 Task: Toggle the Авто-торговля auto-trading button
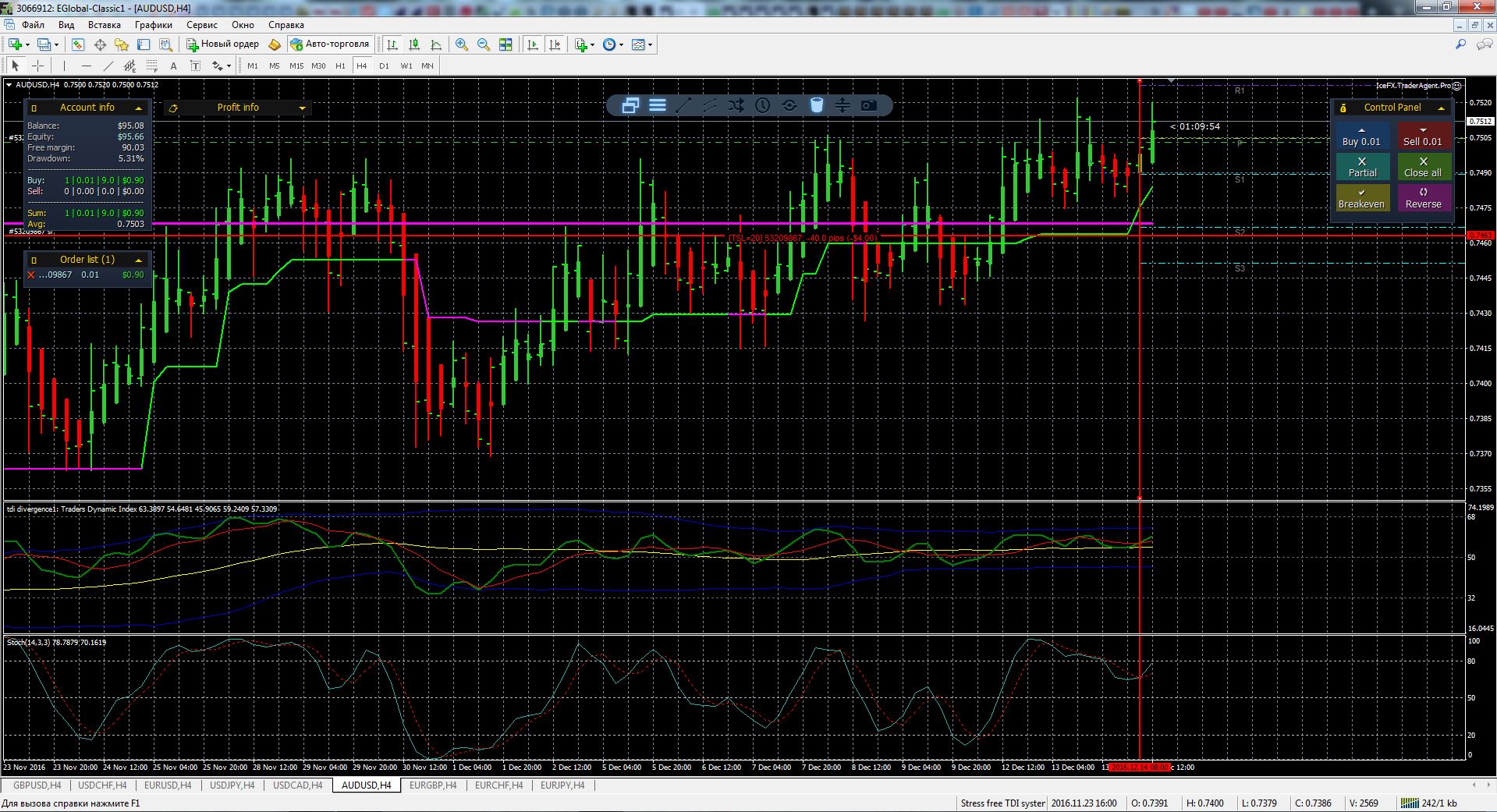329,44
